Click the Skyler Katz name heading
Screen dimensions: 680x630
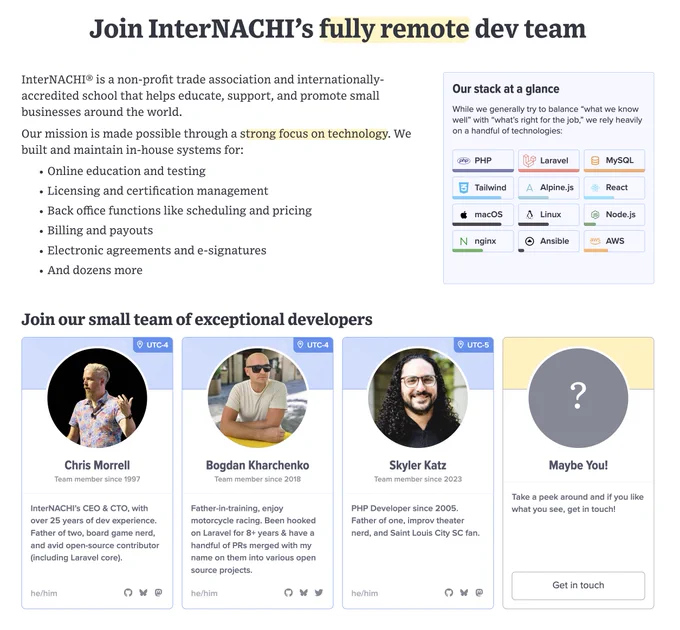(418, 465)
